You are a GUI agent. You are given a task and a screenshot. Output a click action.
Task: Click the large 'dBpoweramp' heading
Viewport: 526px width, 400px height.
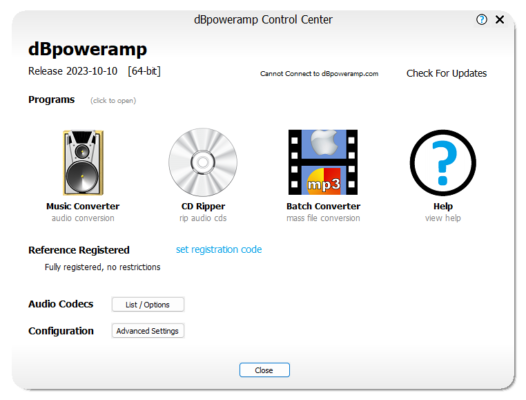(x=88, y=49)
